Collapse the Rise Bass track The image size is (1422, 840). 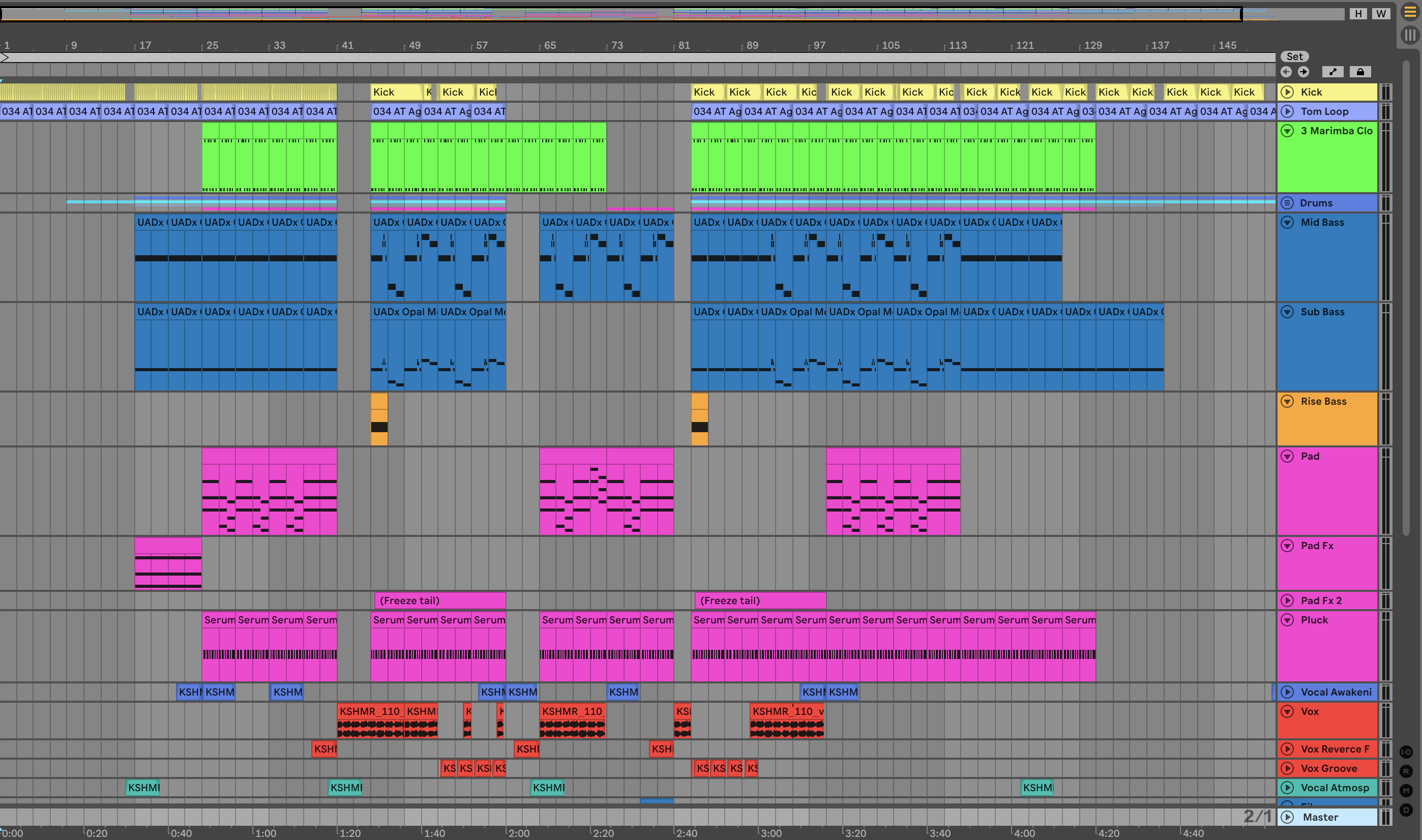click(x=1287, y=401)
